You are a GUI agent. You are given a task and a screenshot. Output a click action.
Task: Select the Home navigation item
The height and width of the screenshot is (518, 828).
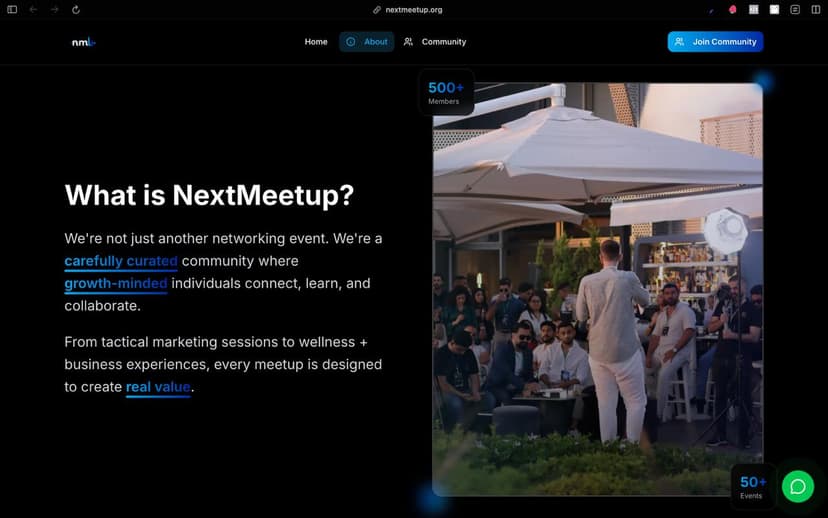point(316,42)
